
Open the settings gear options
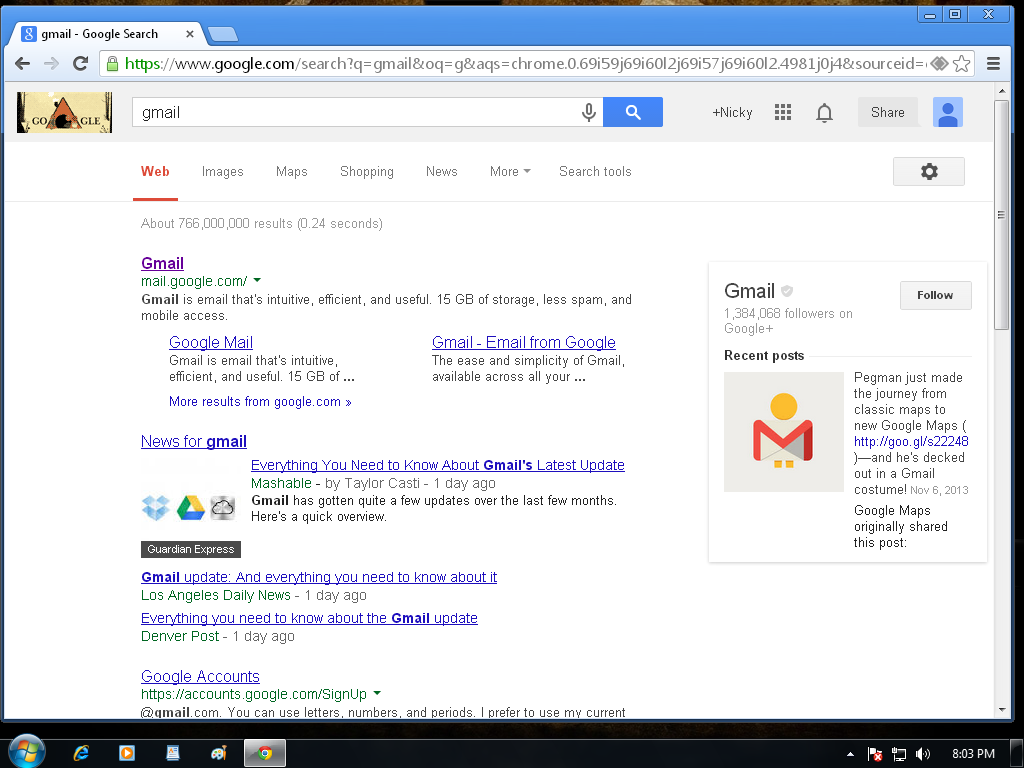click(928, 172)
